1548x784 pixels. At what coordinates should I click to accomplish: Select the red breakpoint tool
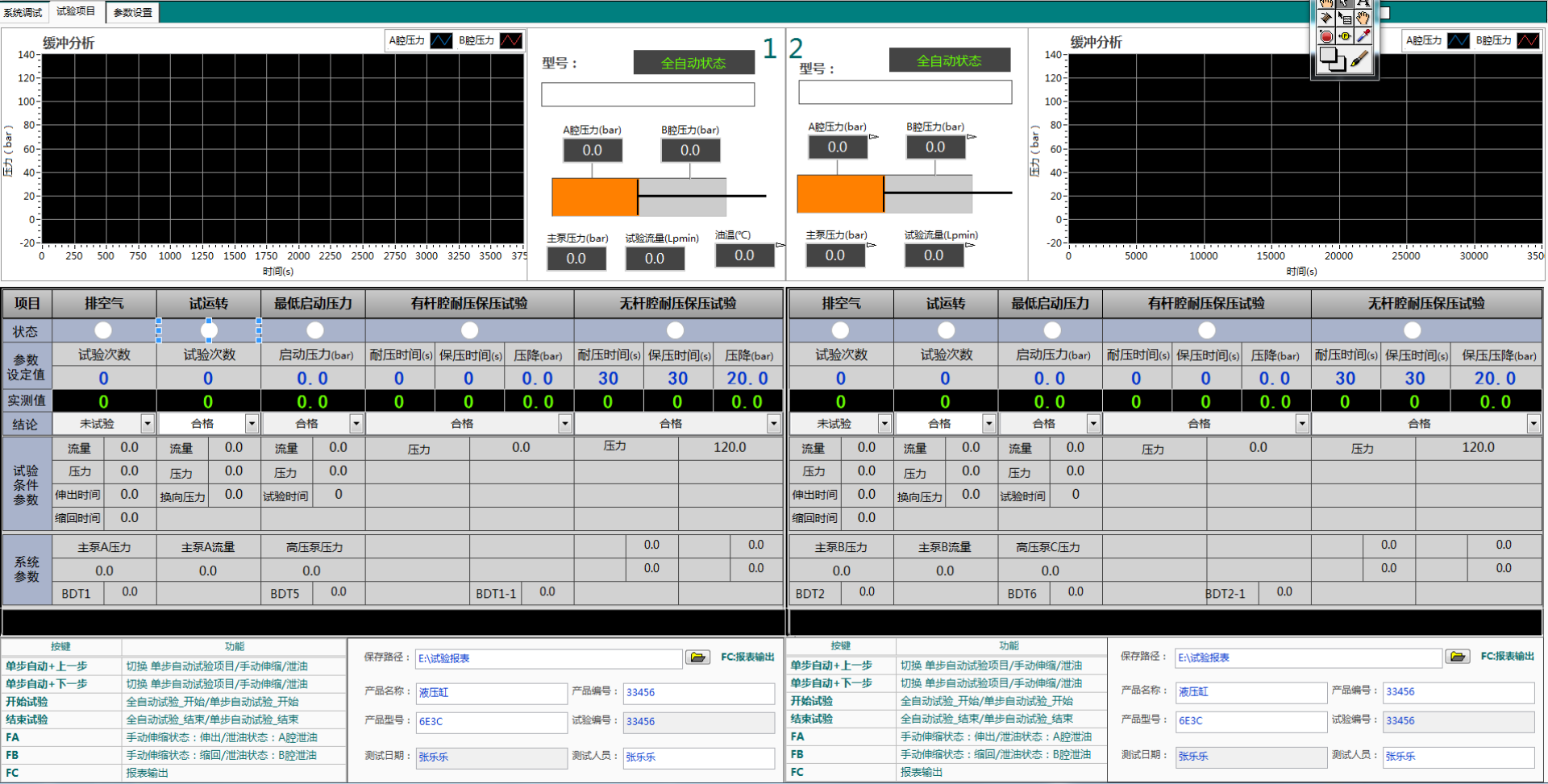pyautogui.click(x=1326, y=36)
